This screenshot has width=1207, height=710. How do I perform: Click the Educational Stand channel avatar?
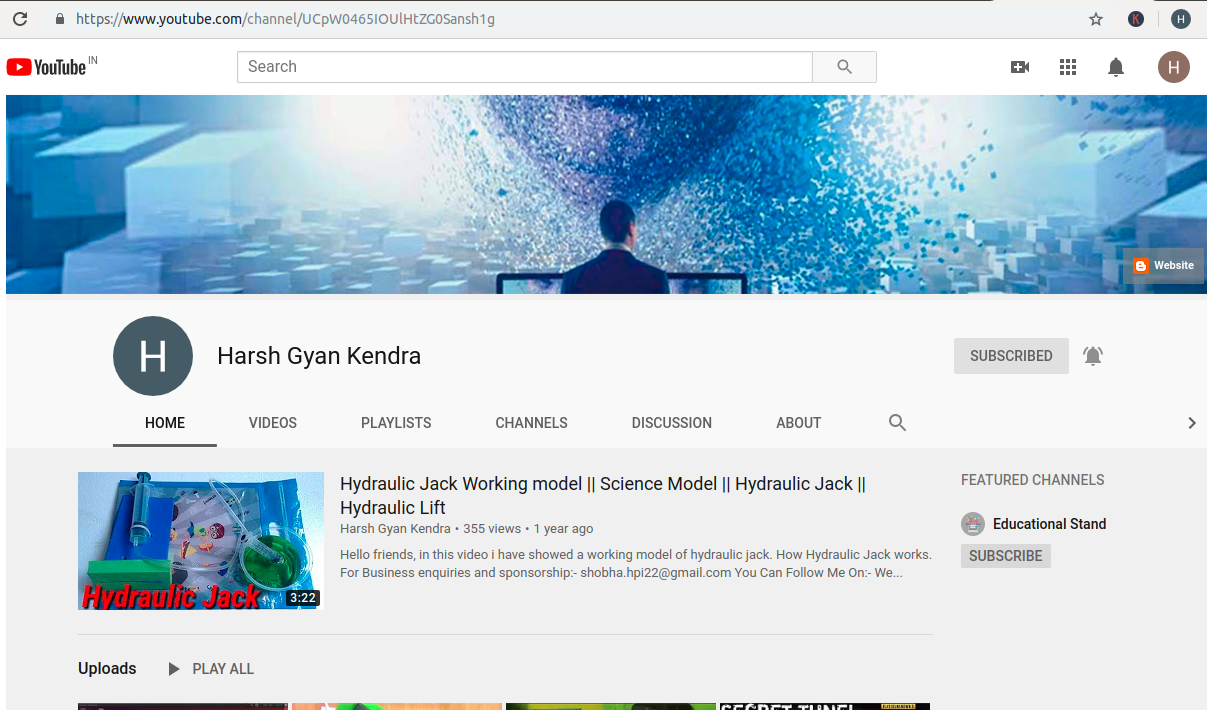(x=973, y=524)
